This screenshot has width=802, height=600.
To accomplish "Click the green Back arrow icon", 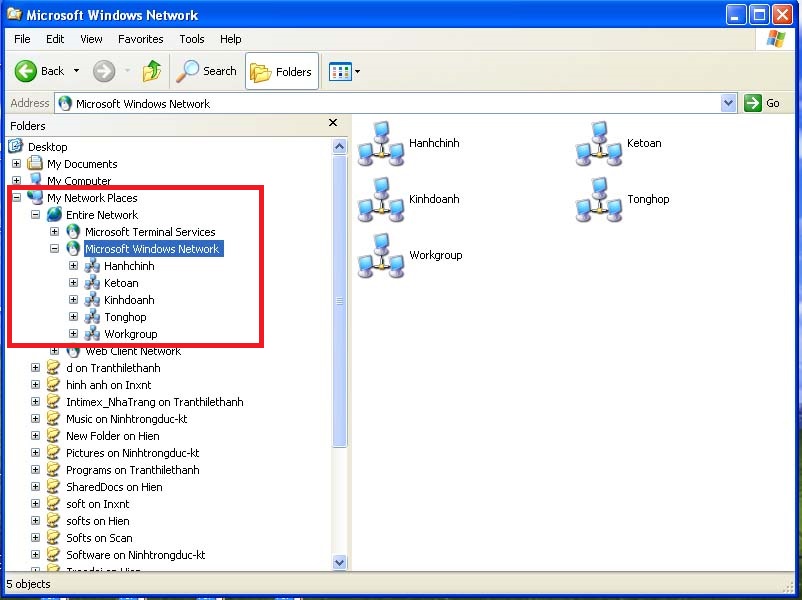I will click(x=26, y=71).
